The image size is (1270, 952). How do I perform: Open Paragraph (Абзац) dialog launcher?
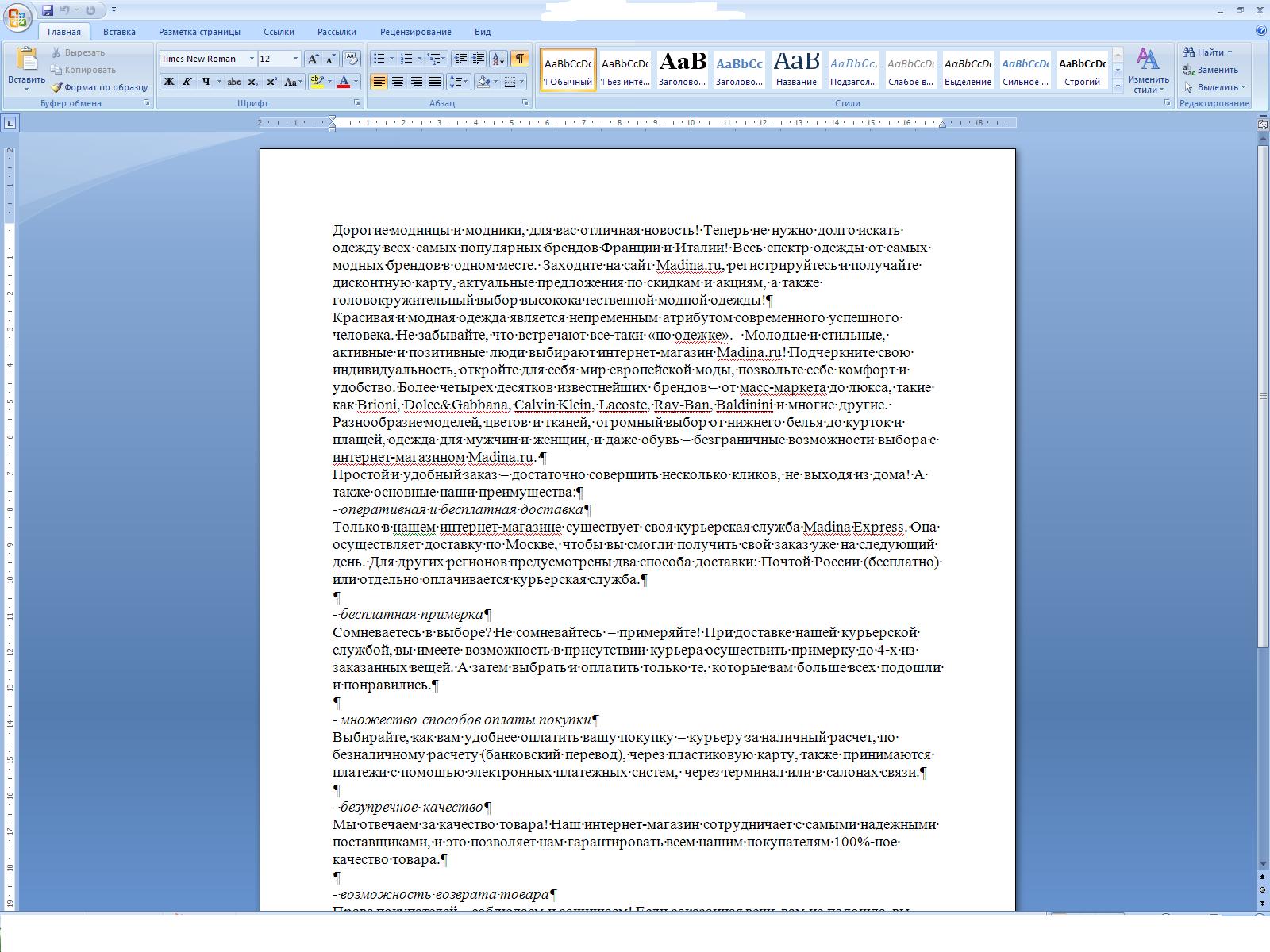[x=525, y=103]
